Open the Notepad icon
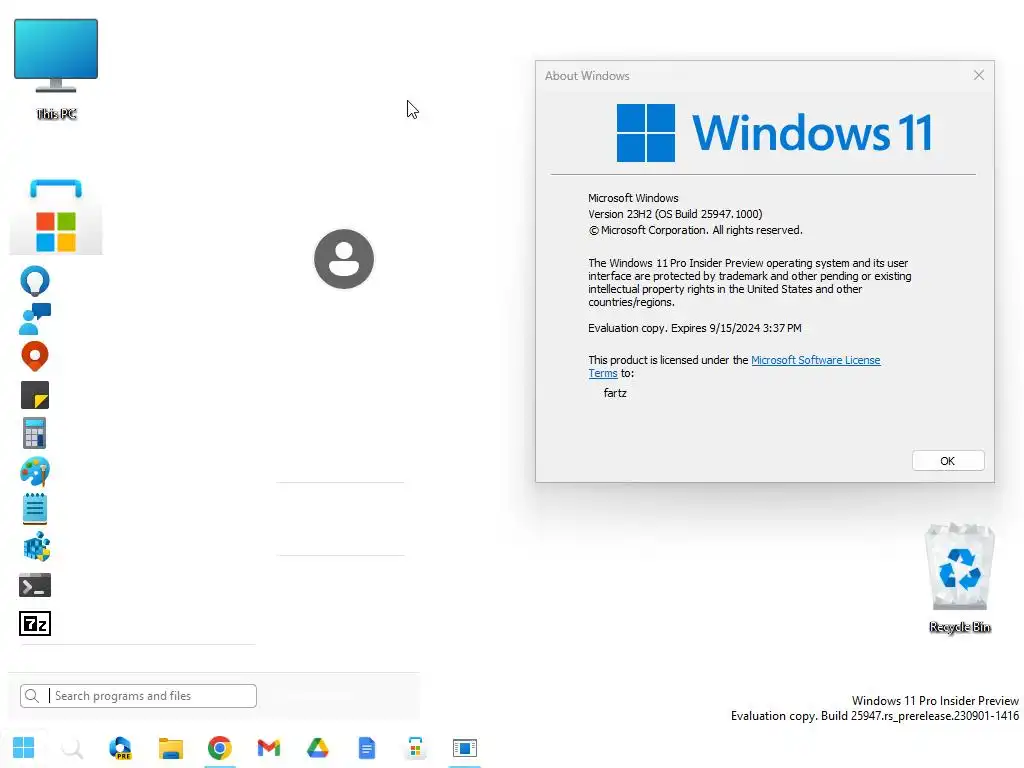The image size is (1024, 768). (35, 509)
